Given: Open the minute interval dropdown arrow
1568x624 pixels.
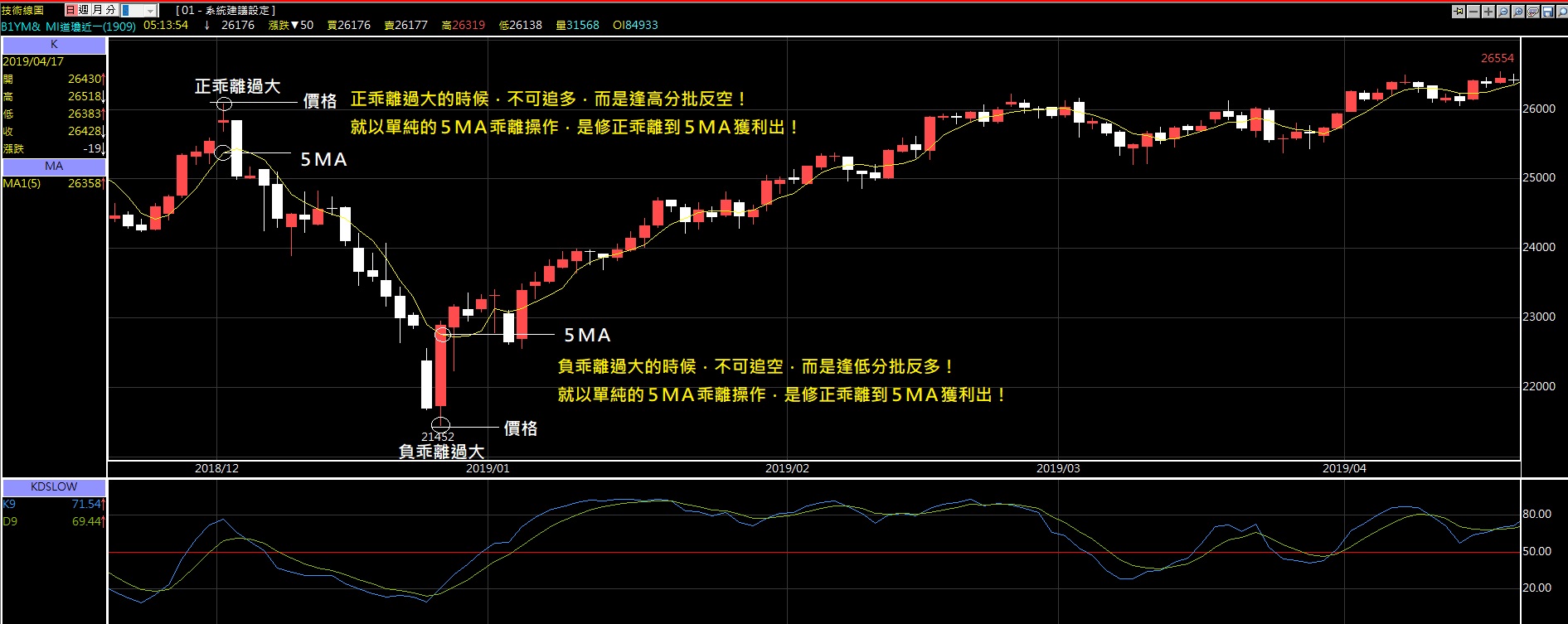Looking at the screenshot, I should point(150,11).
